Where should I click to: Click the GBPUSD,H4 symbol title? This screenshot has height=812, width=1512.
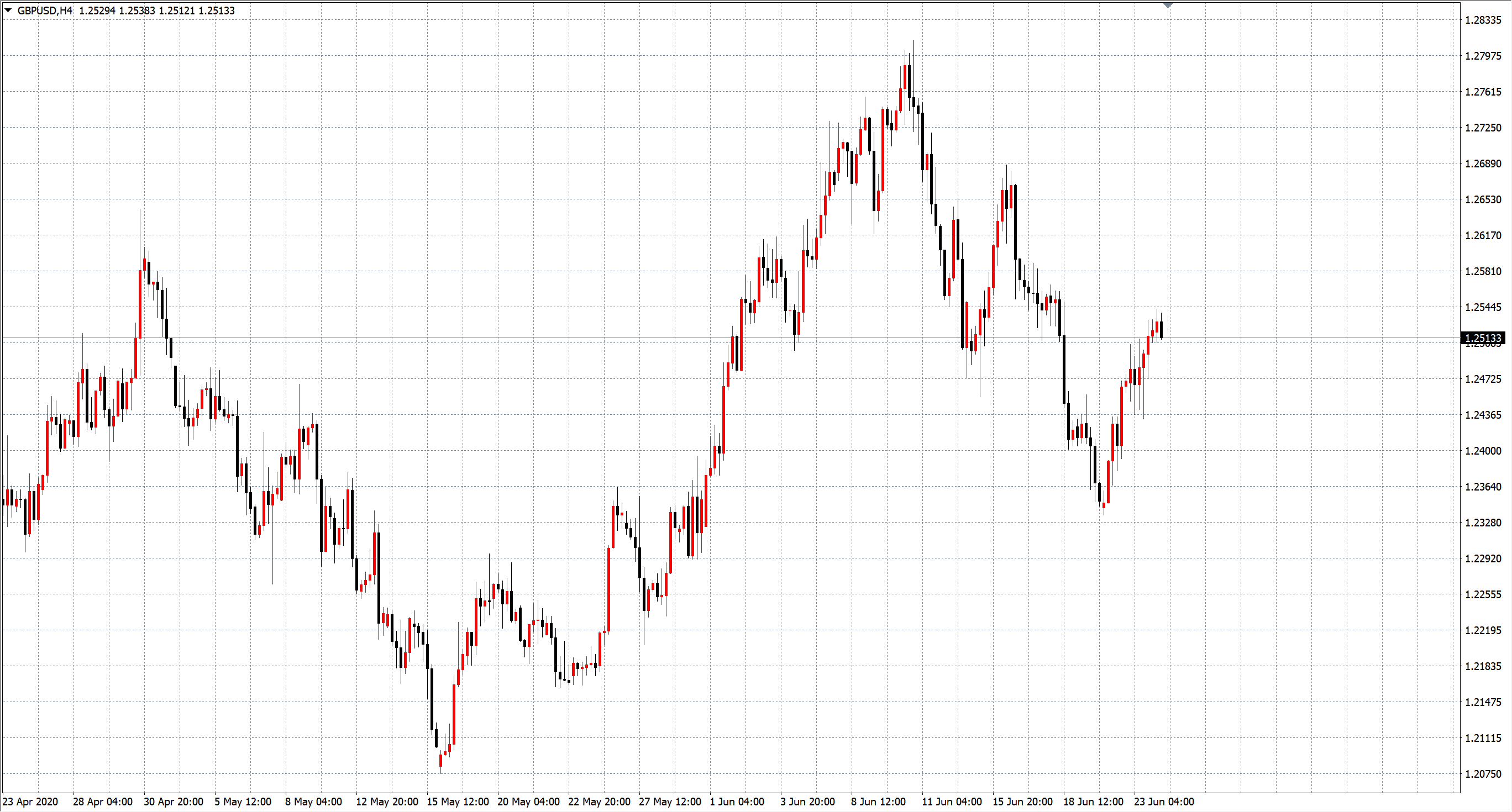[45, 10]
